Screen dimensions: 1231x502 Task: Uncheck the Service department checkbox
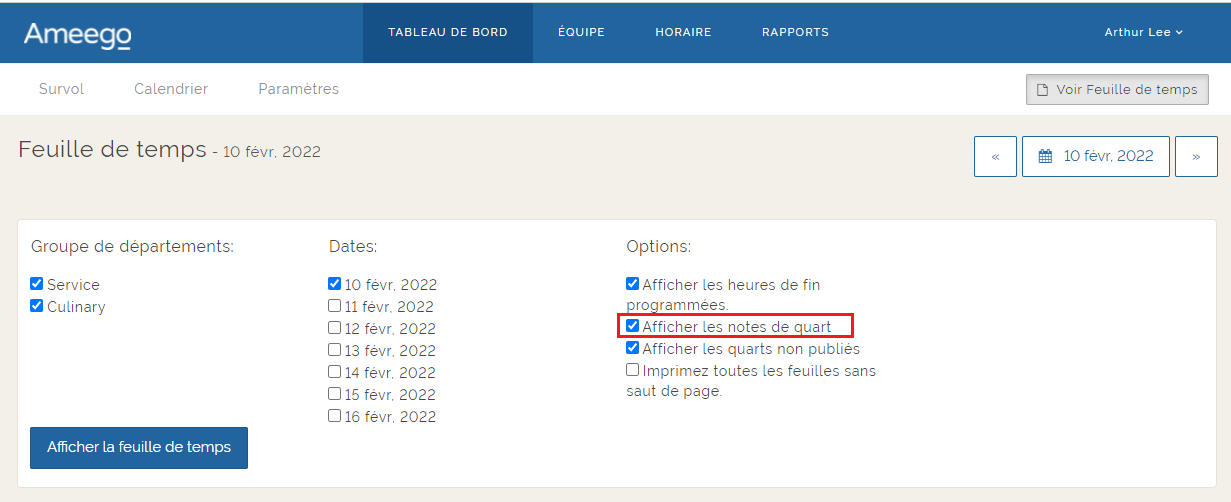pyautogui.click(x=37, y=284)
